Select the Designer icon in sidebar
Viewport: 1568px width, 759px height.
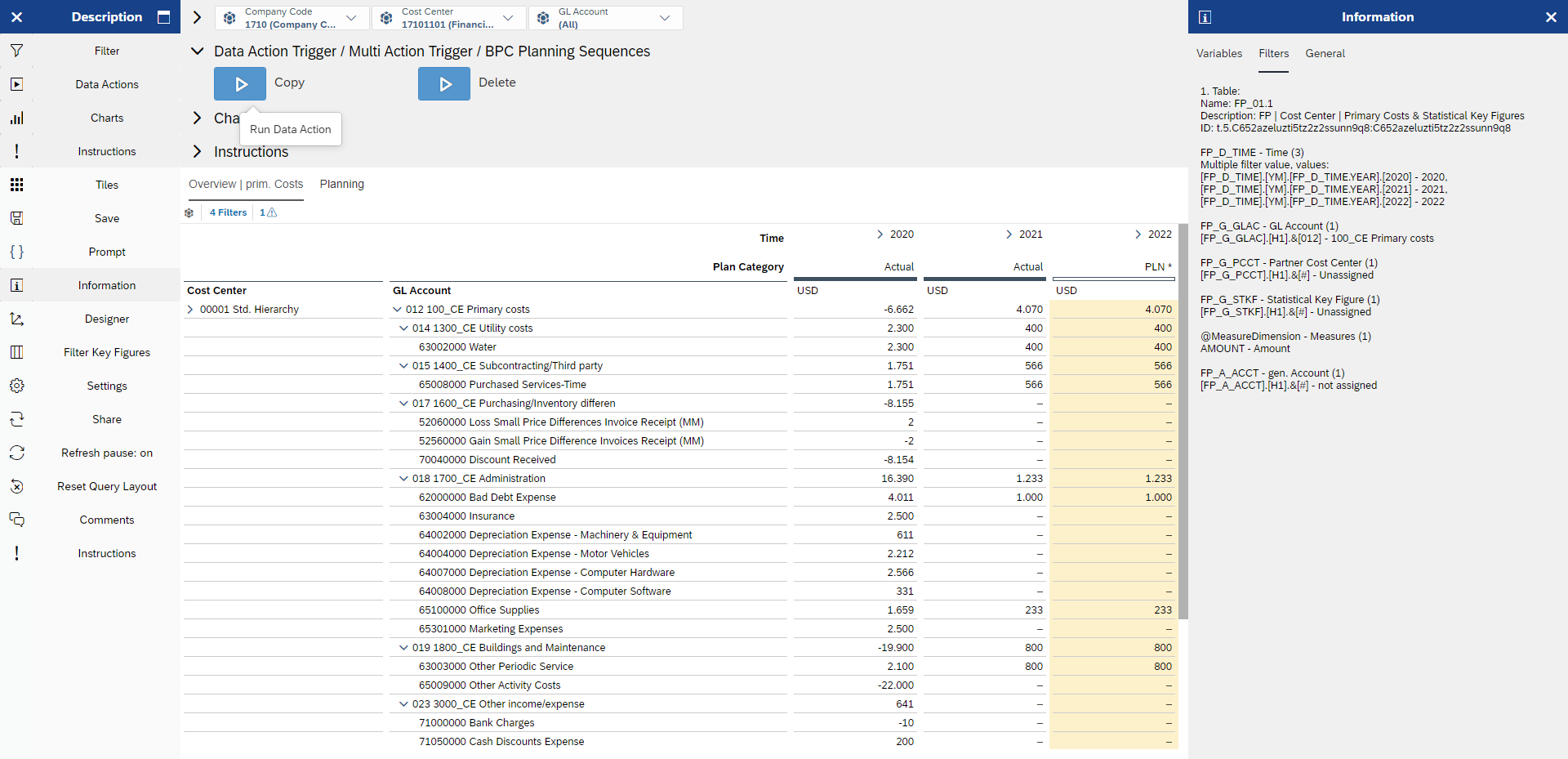click(x=16, y=319)
